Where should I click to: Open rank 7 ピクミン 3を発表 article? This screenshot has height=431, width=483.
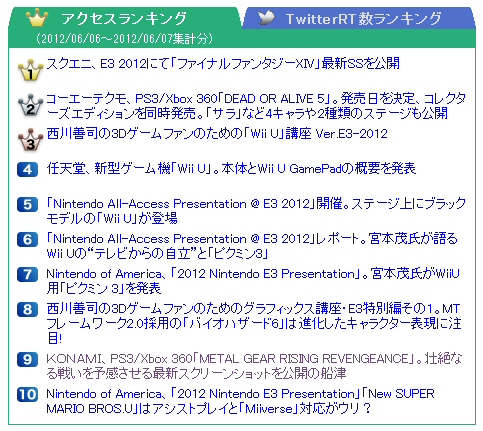point(253,281)
